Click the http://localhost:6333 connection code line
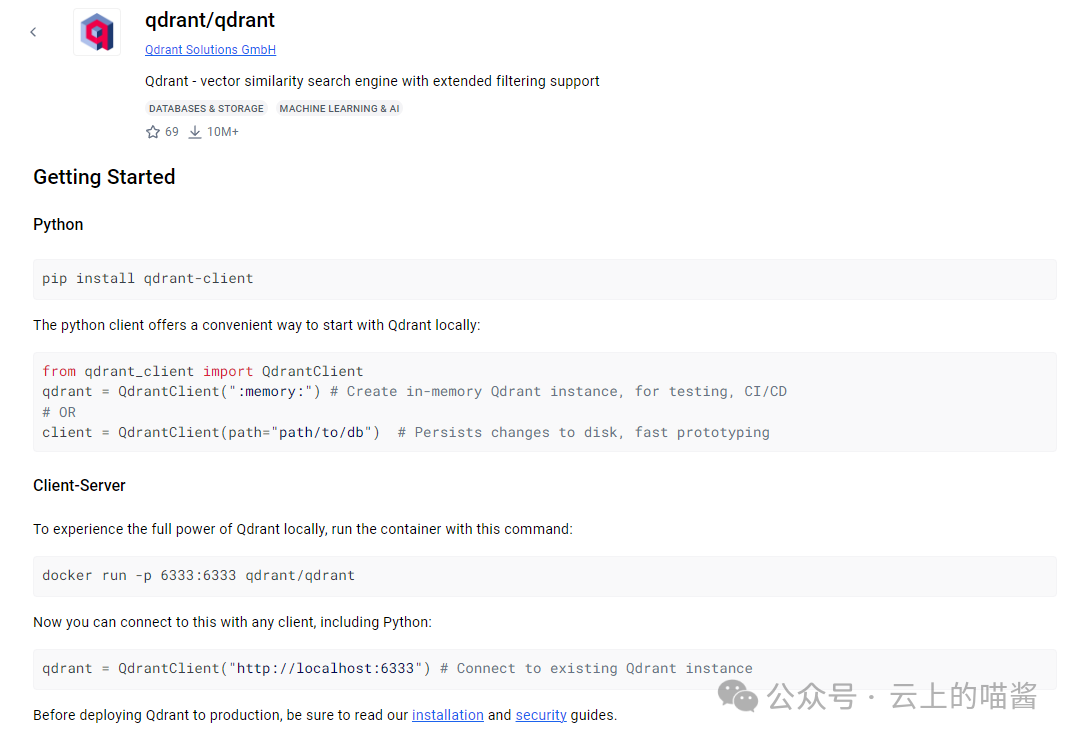 tap(397, 669)
